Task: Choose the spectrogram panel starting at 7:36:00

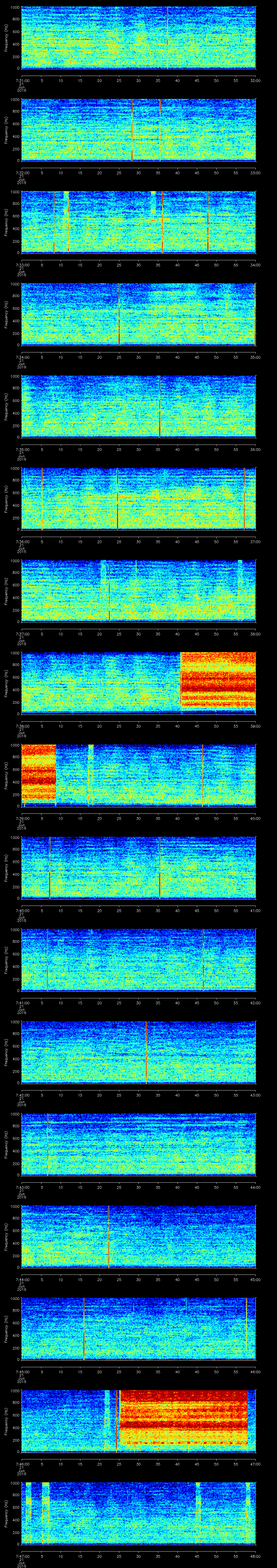Action: click(139, 499)
